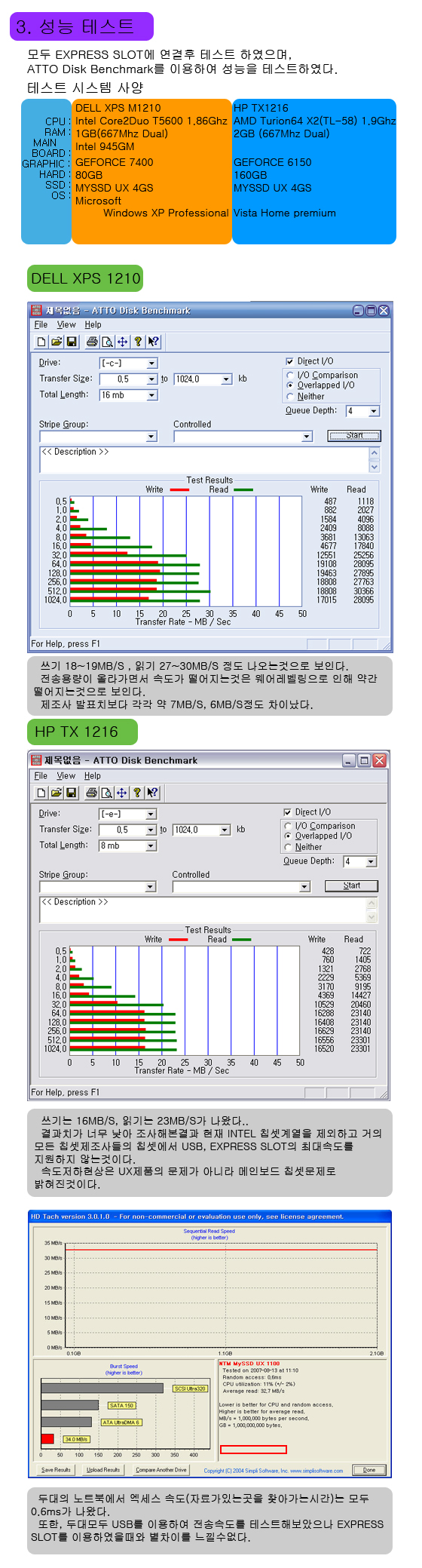Image resolution: width=422 pixels, height=1568 pixels.
Task: Open Help menu in the [-c-] drive ATTO window
Action: coord(93,325)
